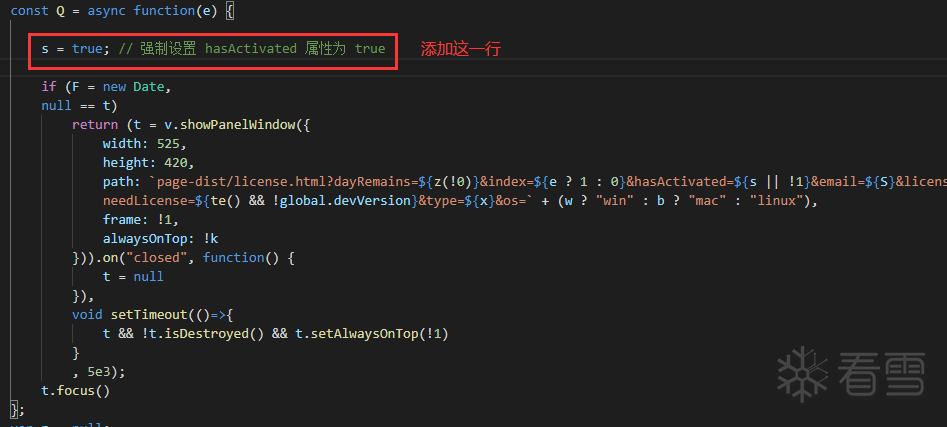Click the snowflake watermark logo
947x427 pixels.
click(x=803, y=373)
